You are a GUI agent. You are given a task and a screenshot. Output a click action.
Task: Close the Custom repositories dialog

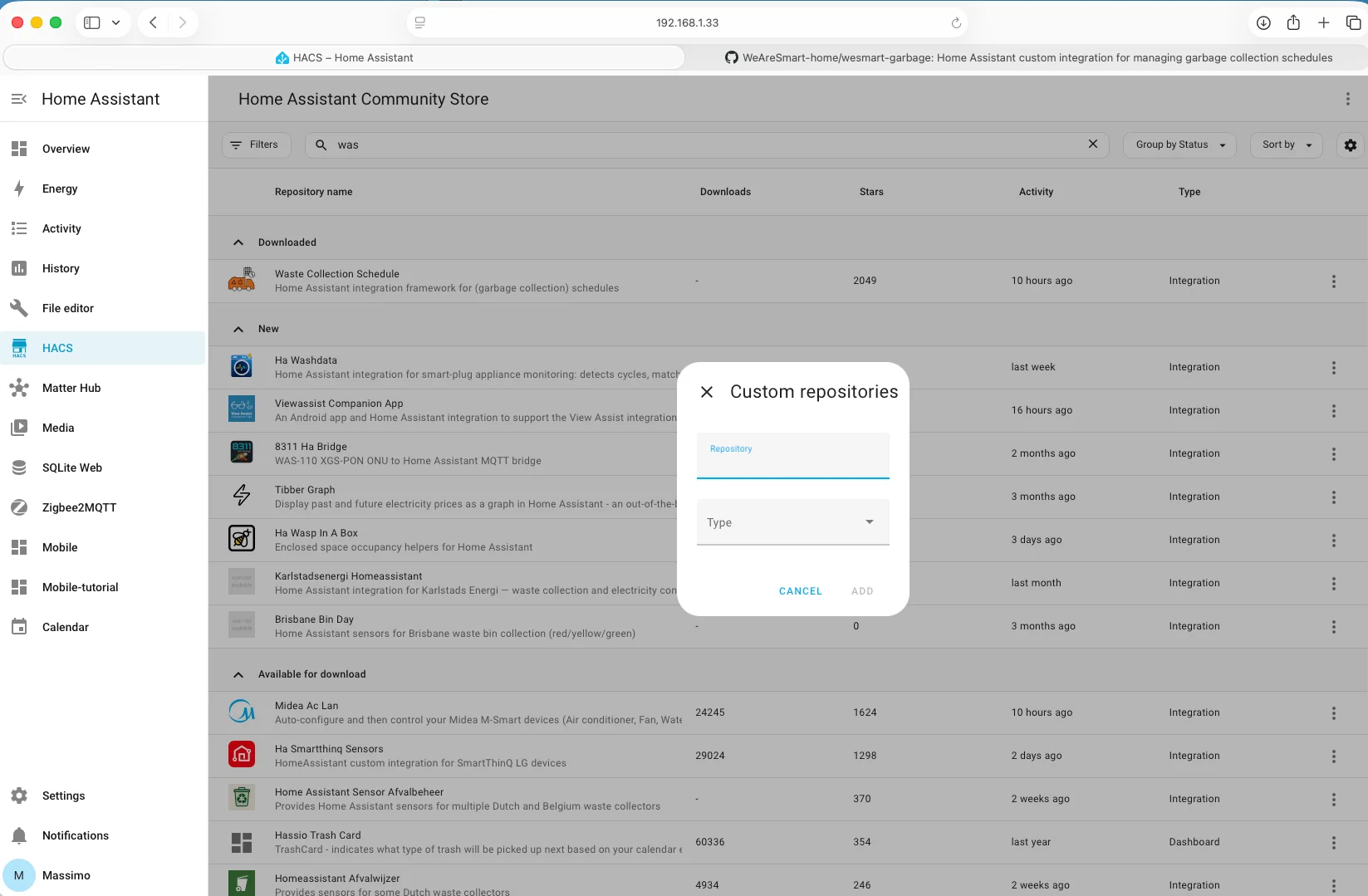707,392
